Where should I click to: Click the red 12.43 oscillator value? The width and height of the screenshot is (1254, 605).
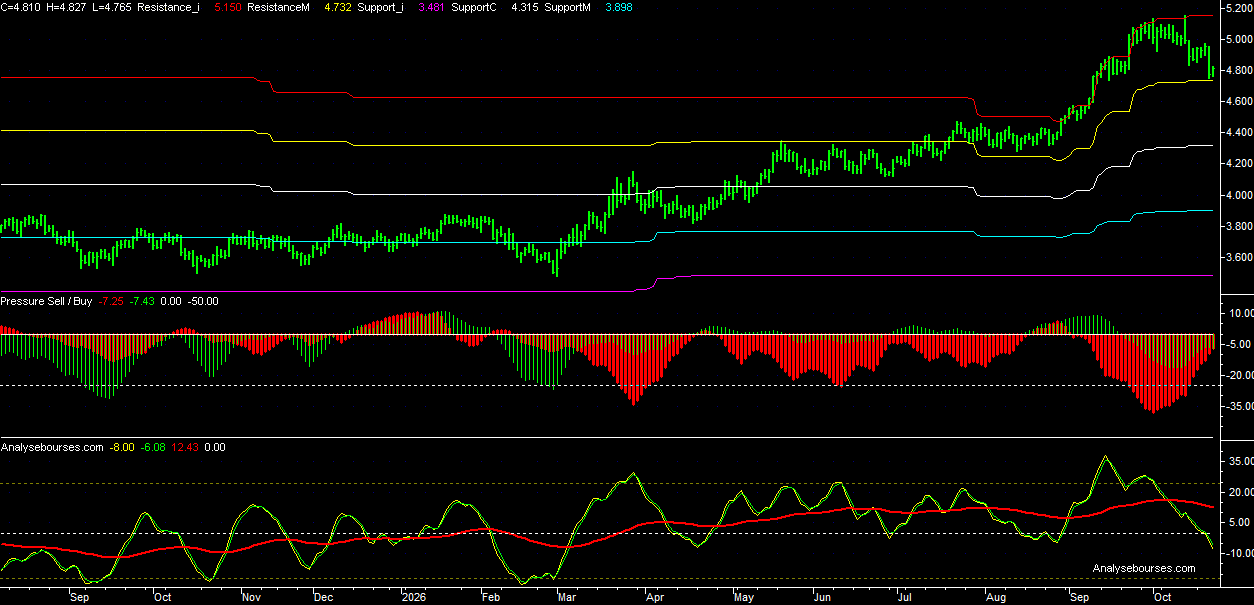(186, 448)
